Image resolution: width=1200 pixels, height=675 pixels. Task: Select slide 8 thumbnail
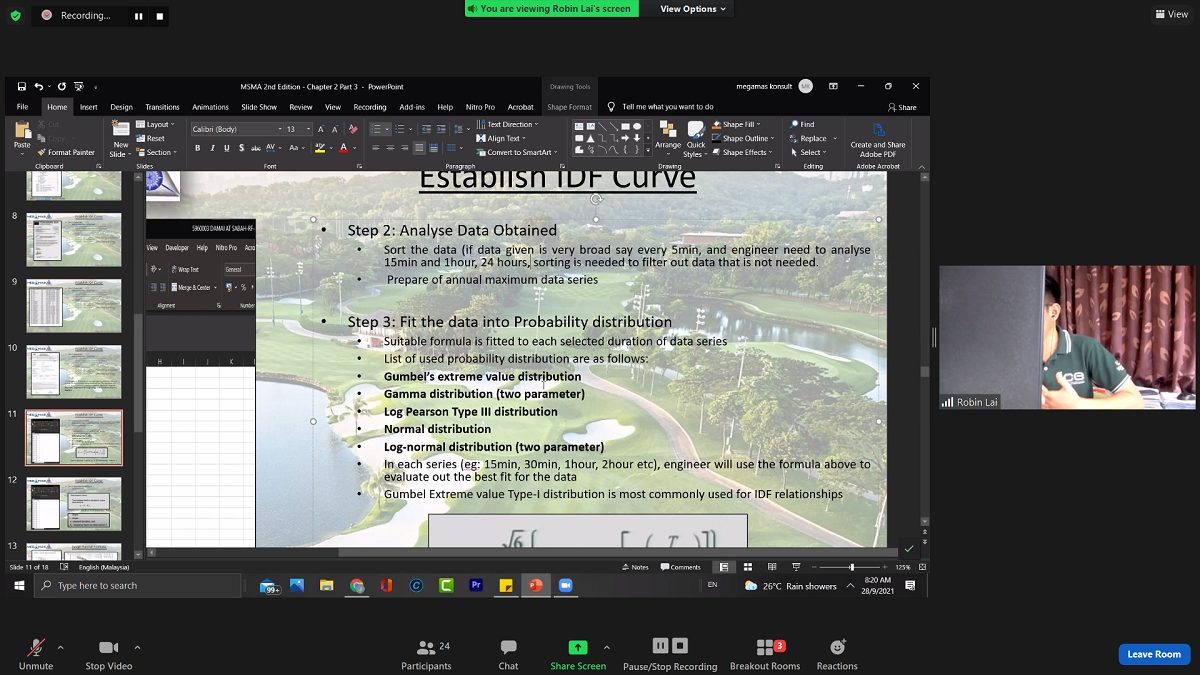pyautogui.click(x=74, y=239)
